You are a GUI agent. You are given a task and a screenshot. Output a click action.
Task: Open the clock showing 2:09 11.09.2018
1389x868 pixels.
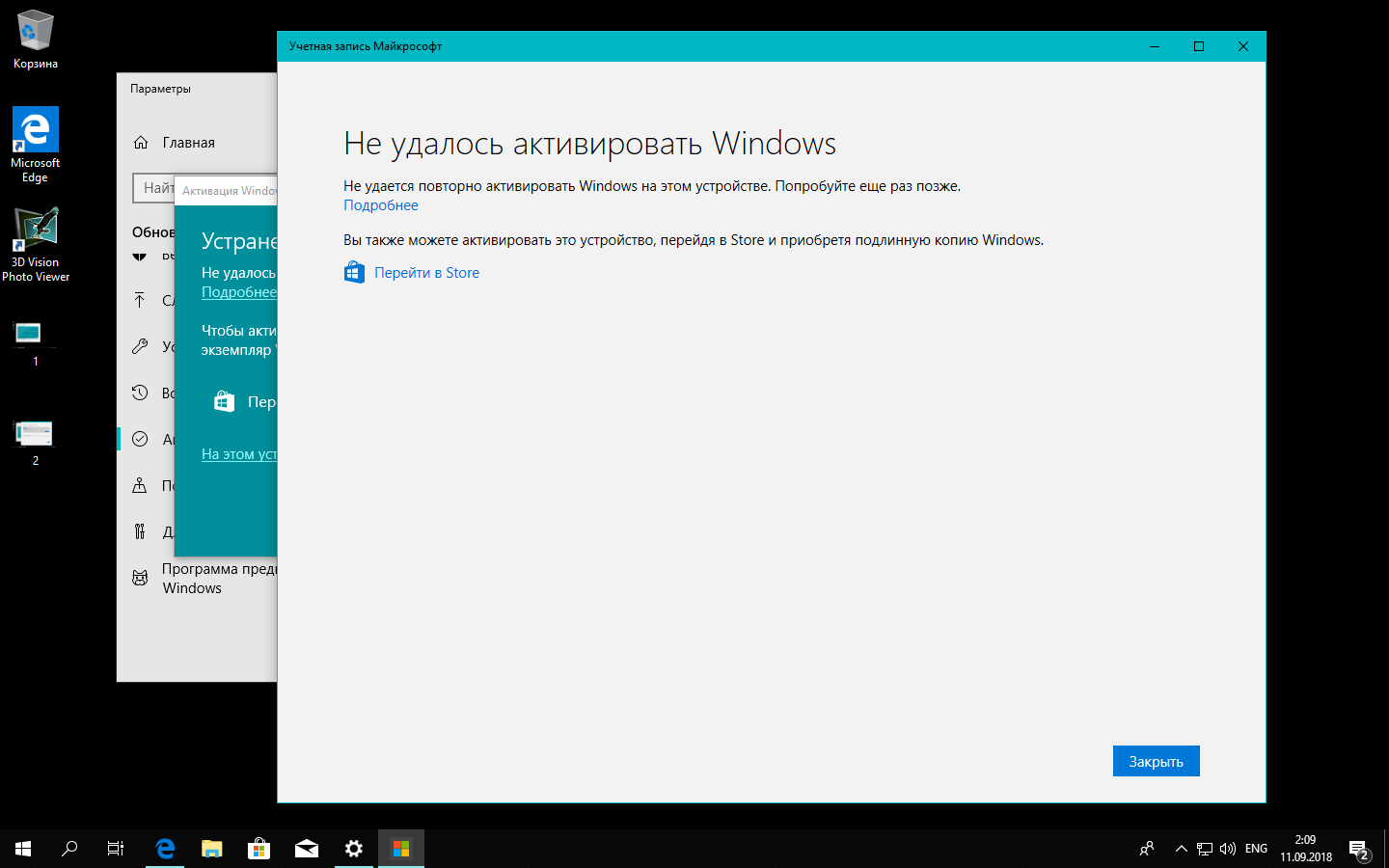coord(1306,849)
